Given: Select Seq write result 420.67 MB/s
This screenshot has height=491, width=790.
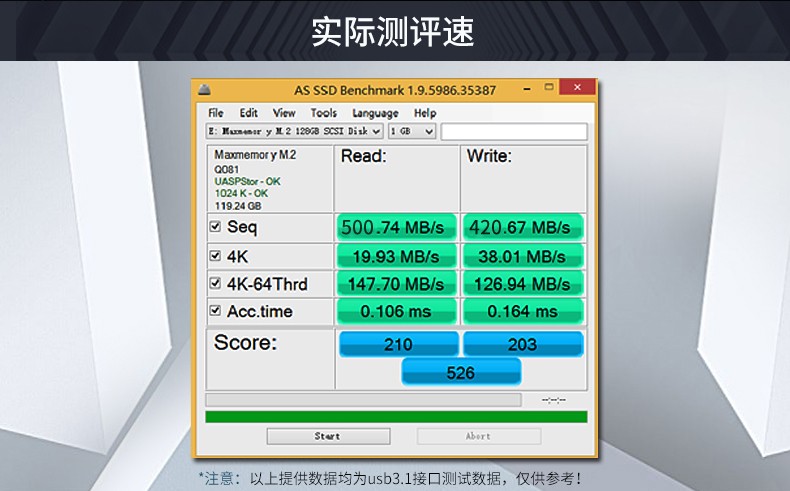Looking at the screenshot, I should [522, 227].
